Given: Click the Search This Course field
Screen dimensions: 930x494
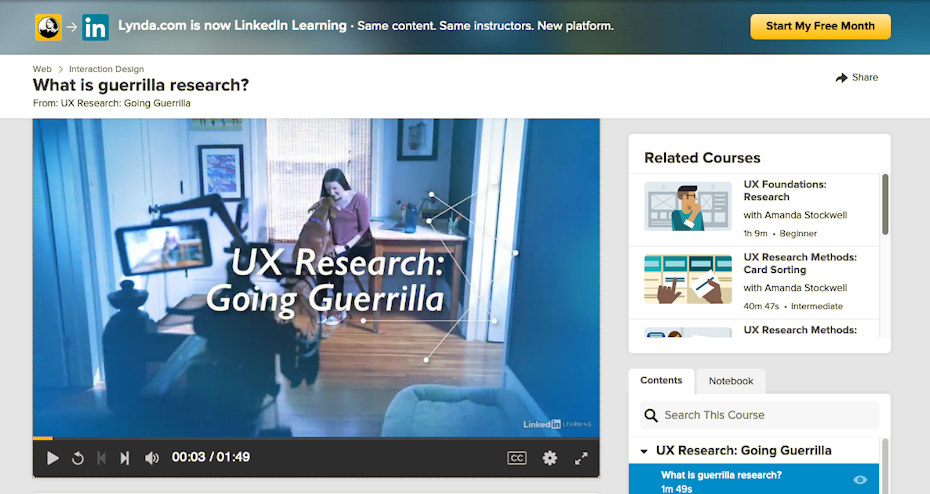Looking at the screenshot, I should 768,415.
